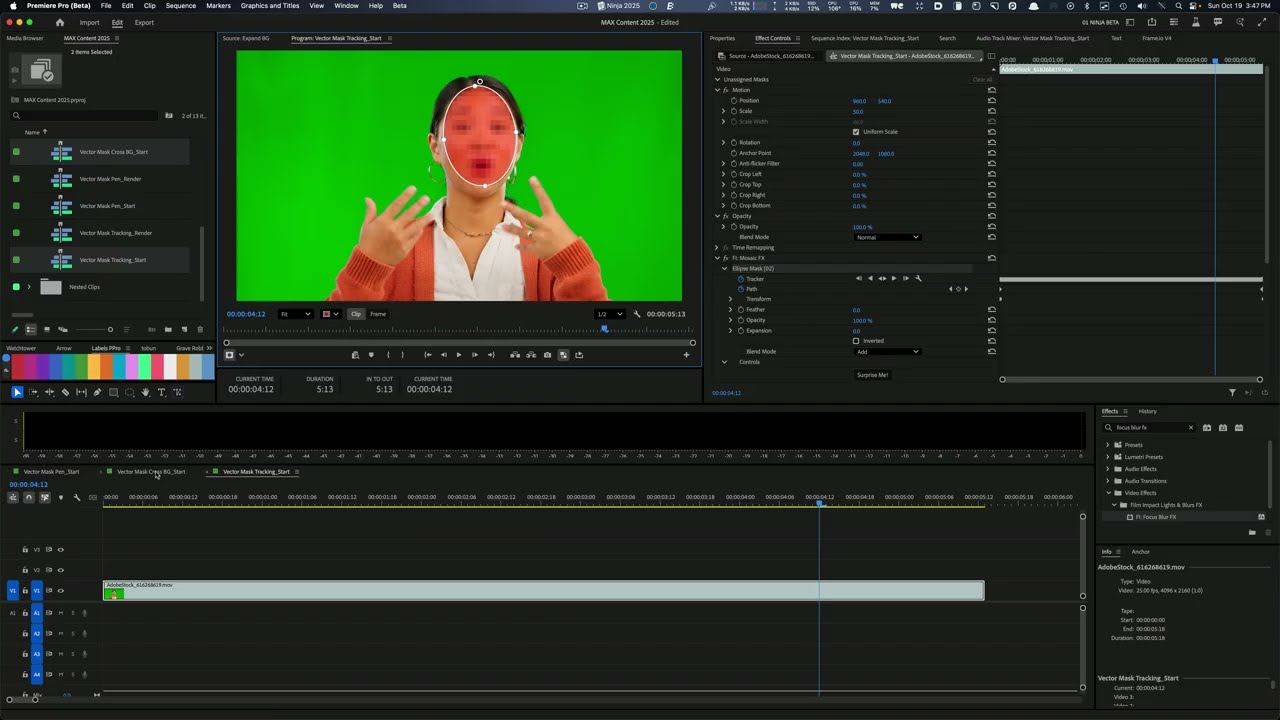
Task: Open Program monitor settings wrench
Action: 637,314
